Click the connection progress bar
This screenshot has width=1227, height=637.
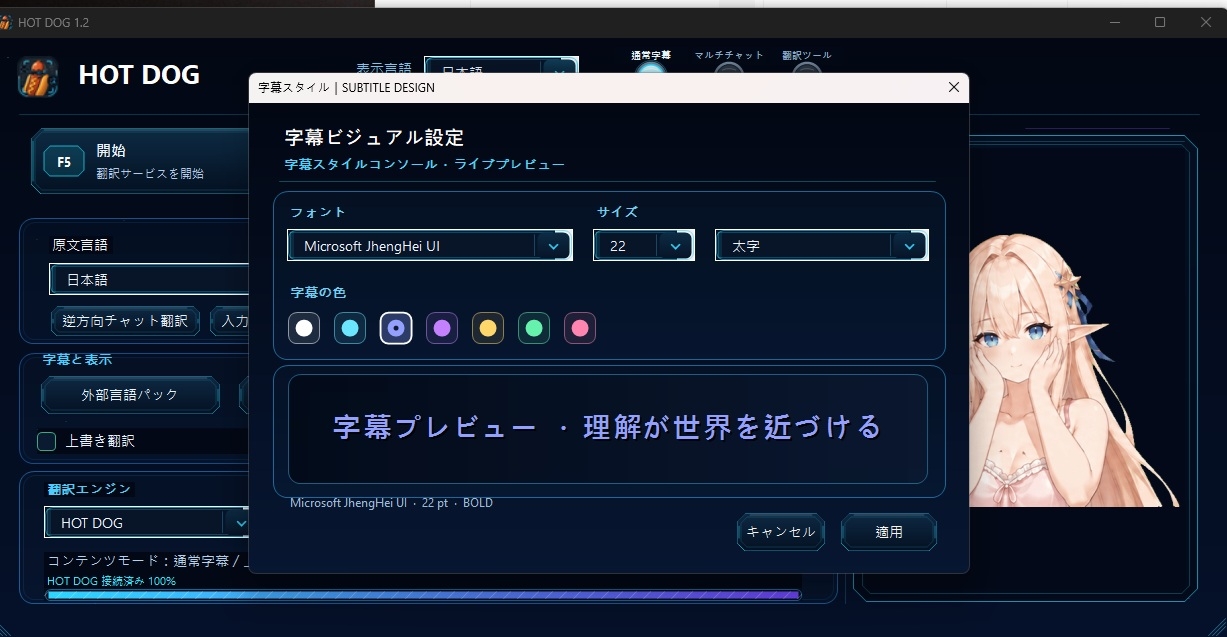(x=423, y=595)
